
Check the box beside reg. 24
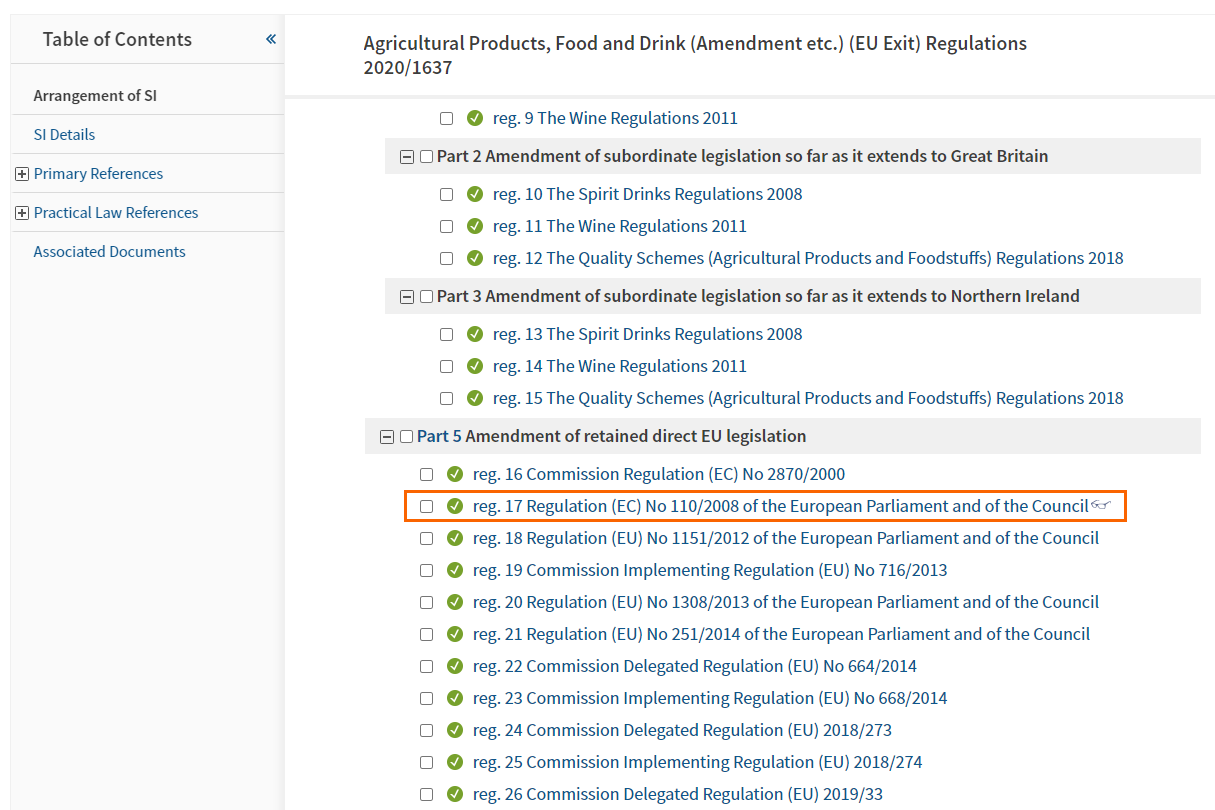(427, 730)
